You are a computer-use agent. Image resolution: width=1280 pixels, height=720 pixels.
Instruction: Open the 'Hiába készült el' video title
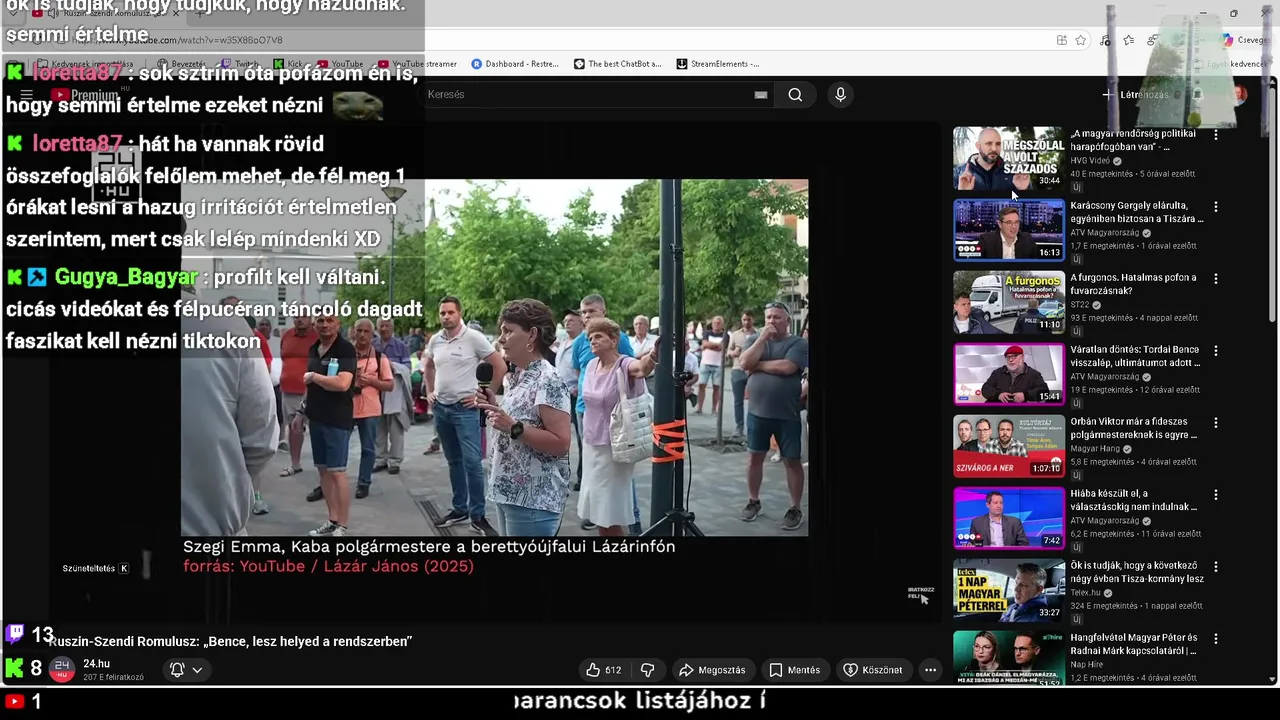click(x=1133, y=500)
